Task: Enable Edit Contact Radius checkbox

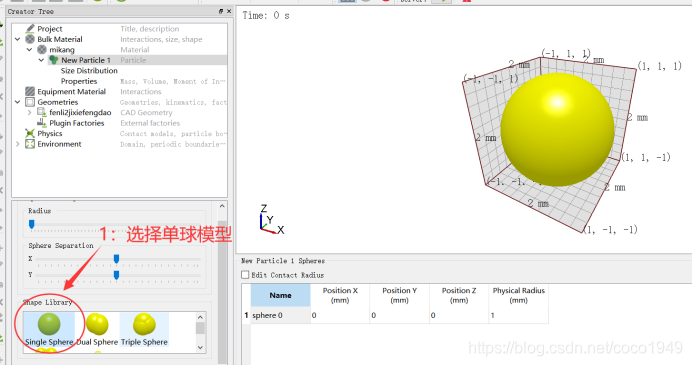Action: tap(245, 275)
